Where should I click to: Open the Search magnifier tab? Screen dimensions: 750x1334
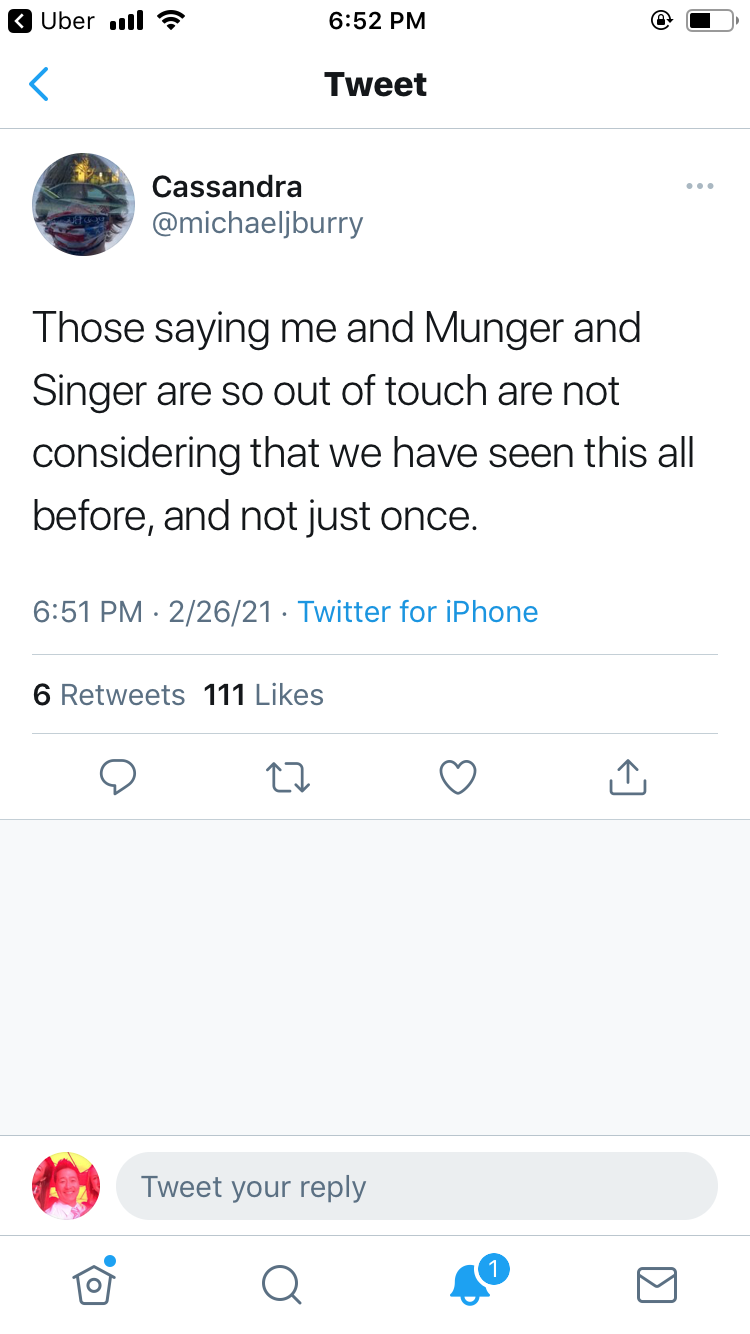click(281, 1284)
